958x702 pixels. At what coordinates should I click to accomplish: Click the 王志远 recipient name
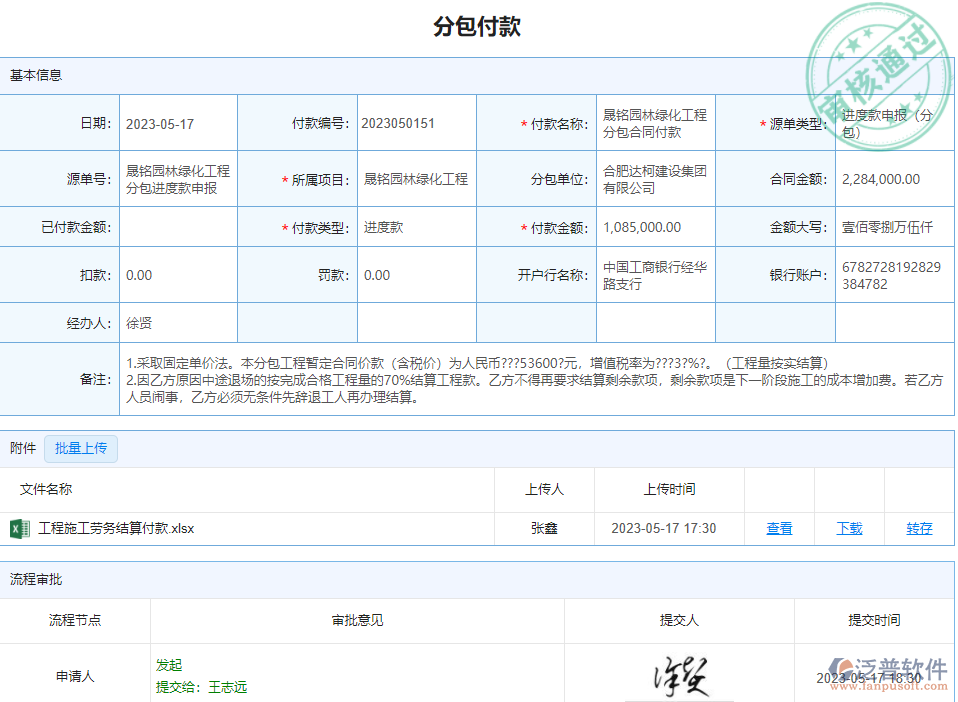click(227, 687)
